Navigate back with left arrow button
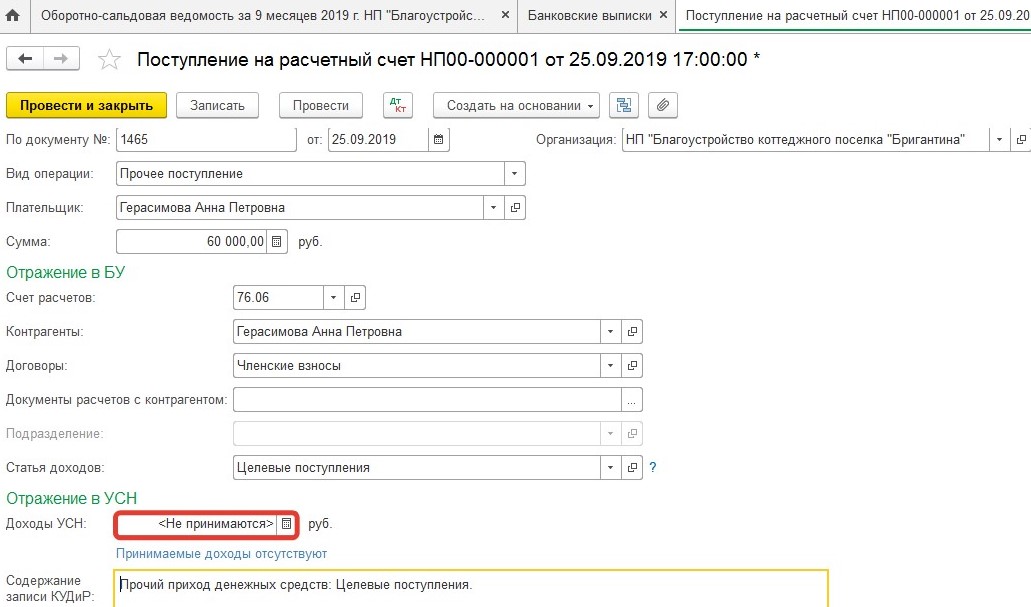The width and height of the screenshot is (1031, 607). 26,59
